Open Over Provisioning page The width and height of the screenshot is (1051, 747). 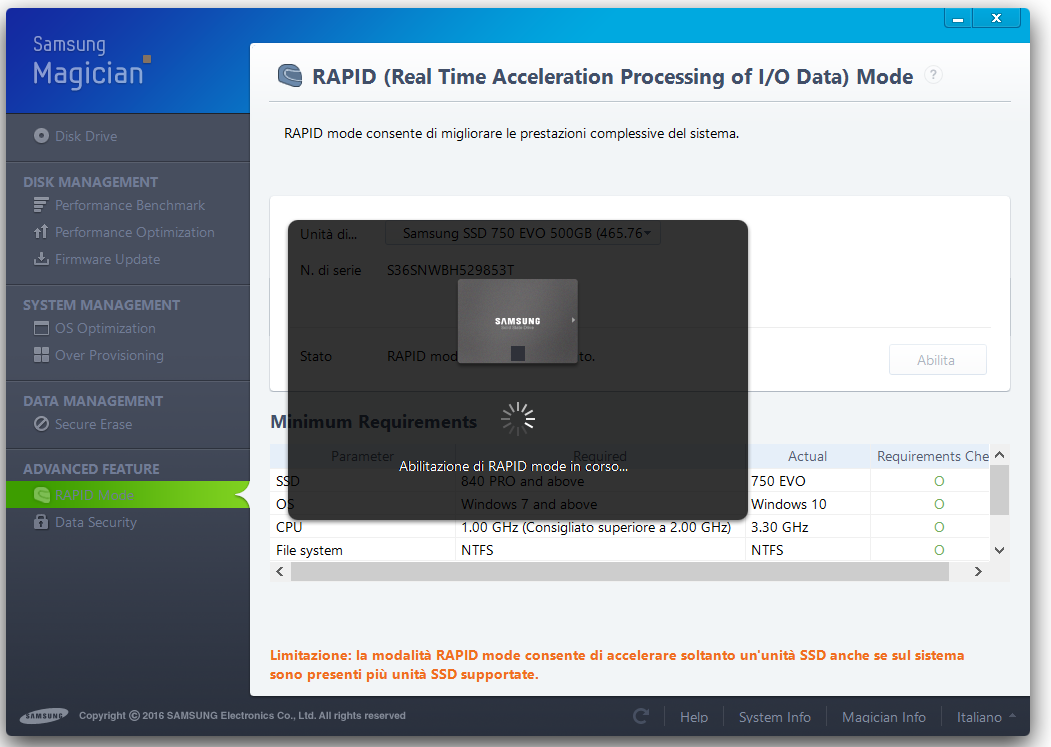pyautogui.click(x=109, y=355)
